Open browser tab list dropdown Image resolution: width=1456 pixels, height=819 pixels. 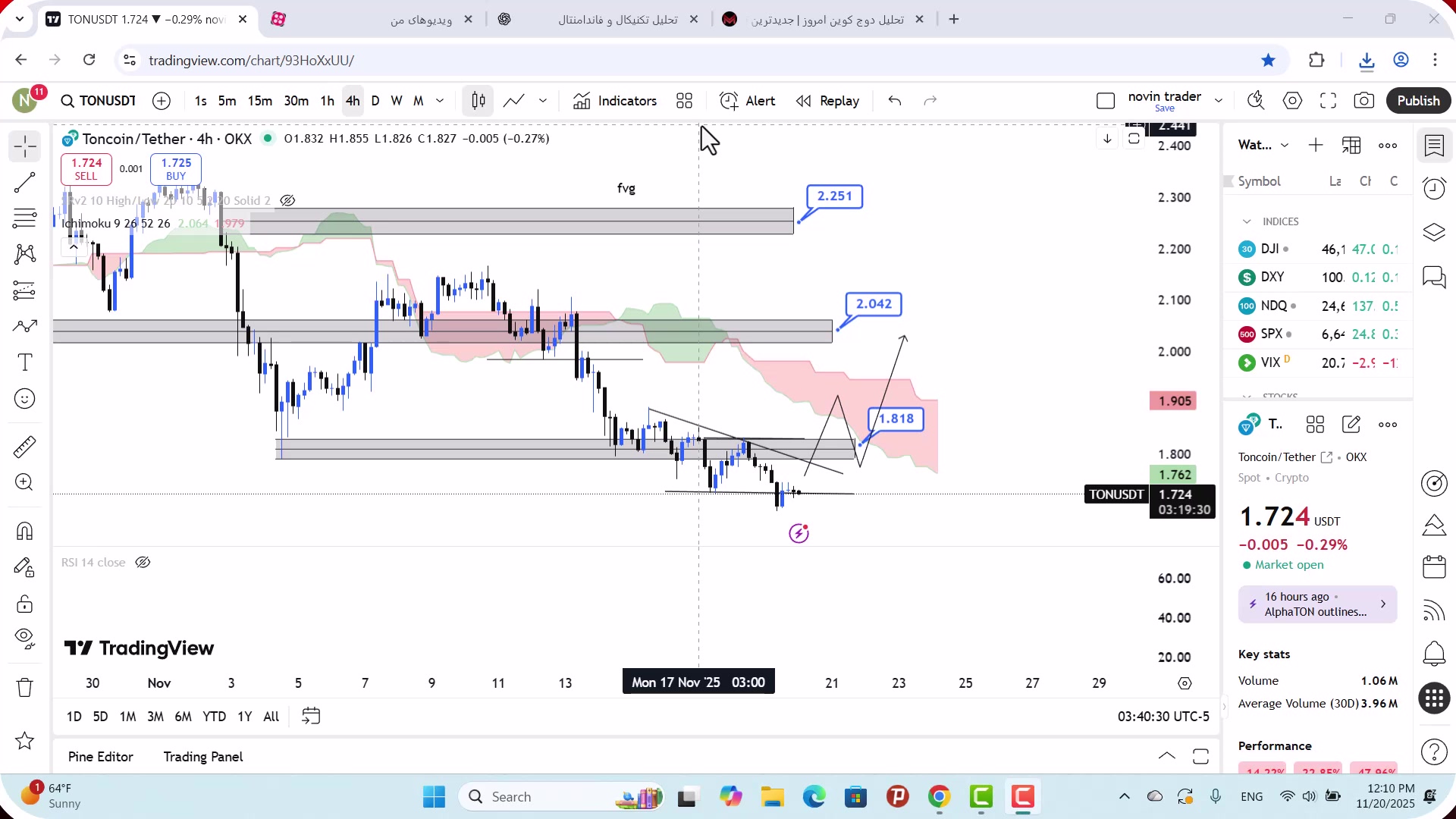pos(20,19)
